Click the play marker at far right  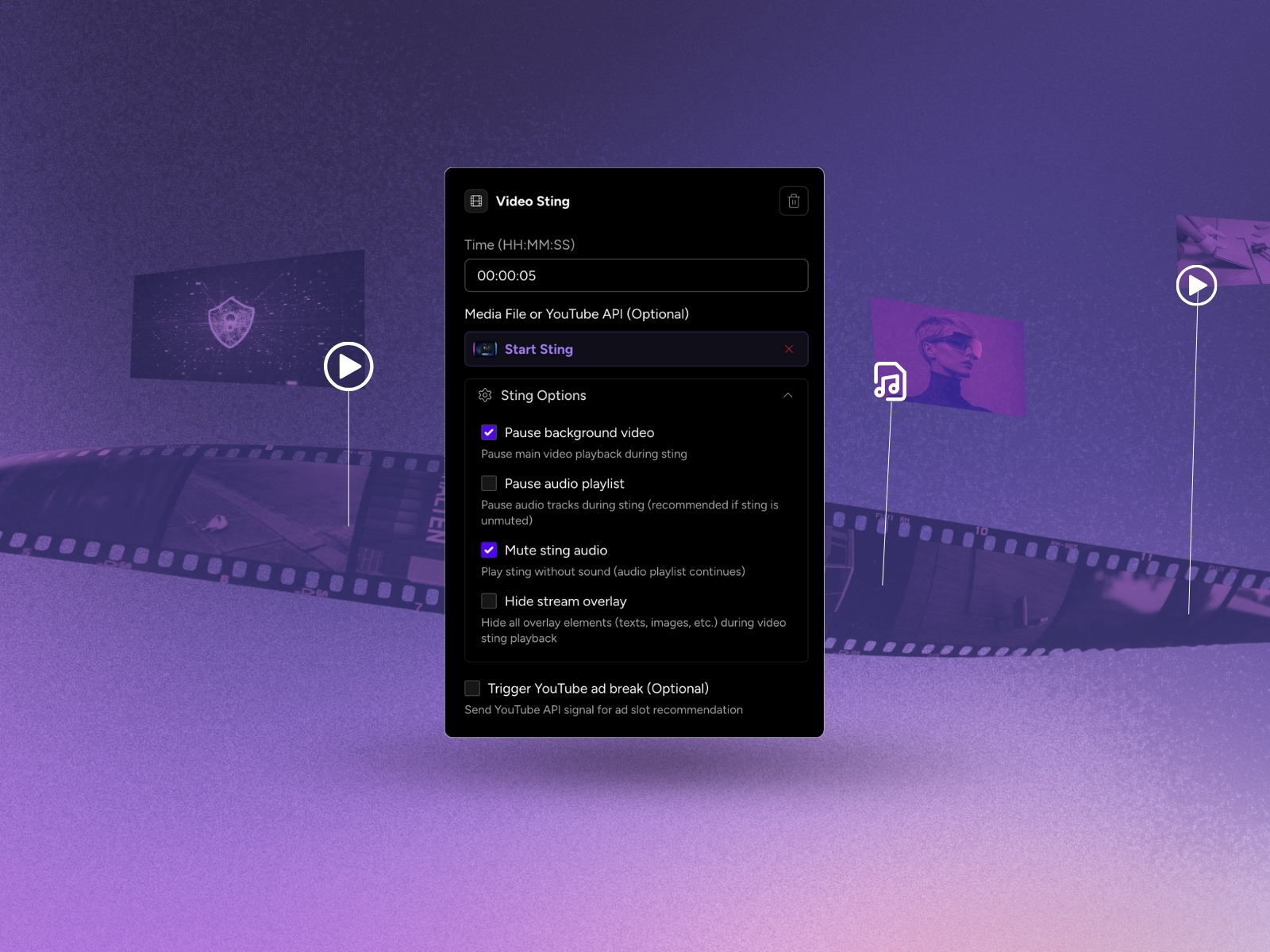pos(1196,286)
